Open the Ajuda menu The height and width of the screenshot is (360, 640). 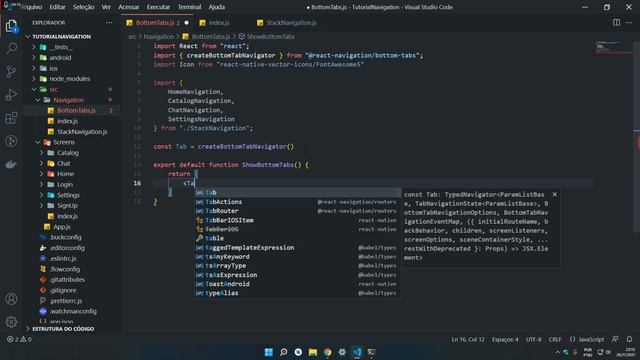(x=217, y=7)
